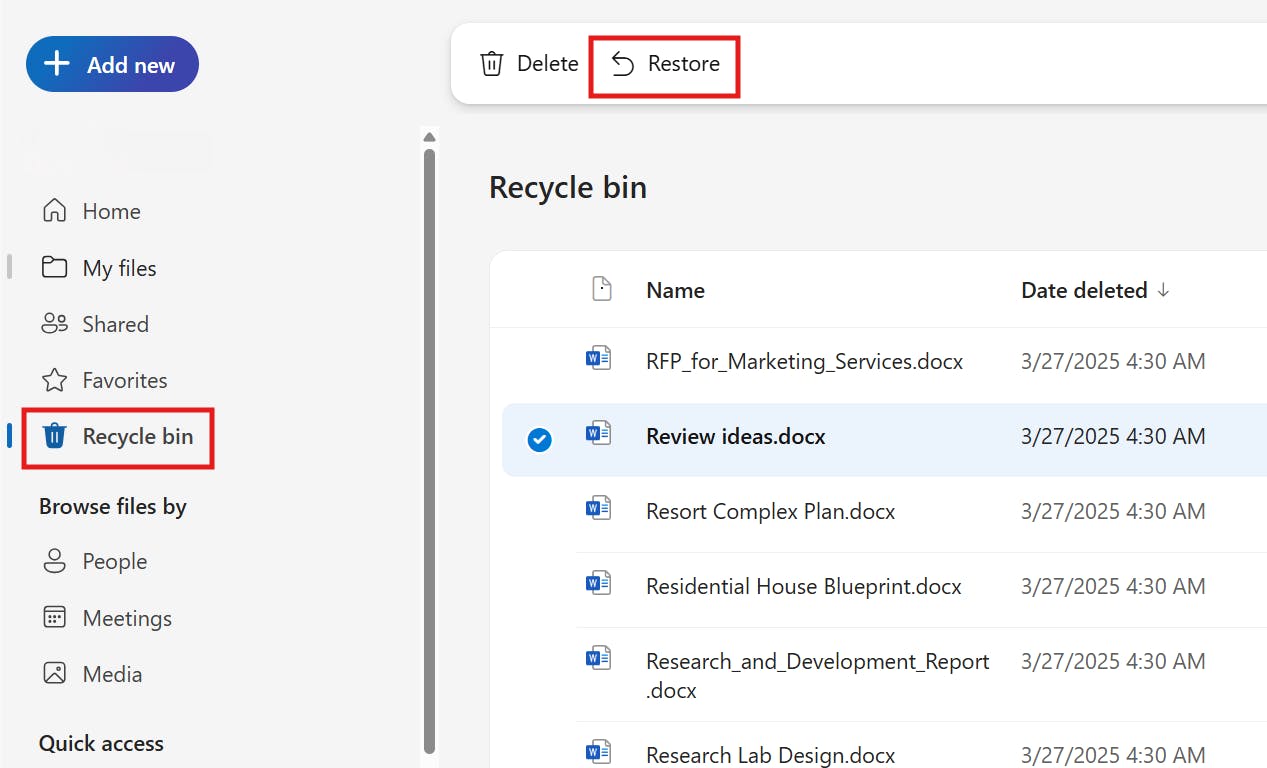
Task: Click the Name column header
Action: click(675, 290)
